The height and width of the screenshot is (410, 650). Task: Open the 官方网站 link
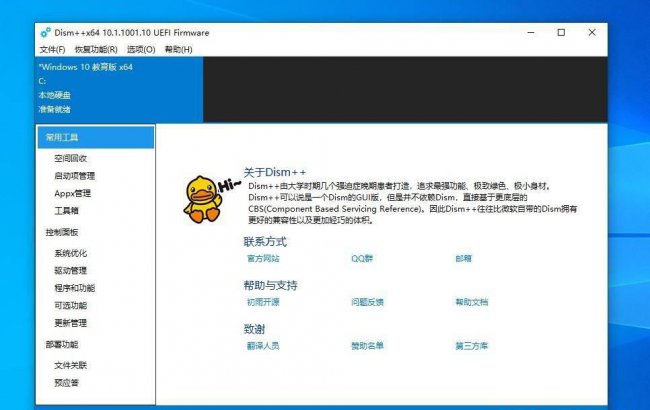263,258
